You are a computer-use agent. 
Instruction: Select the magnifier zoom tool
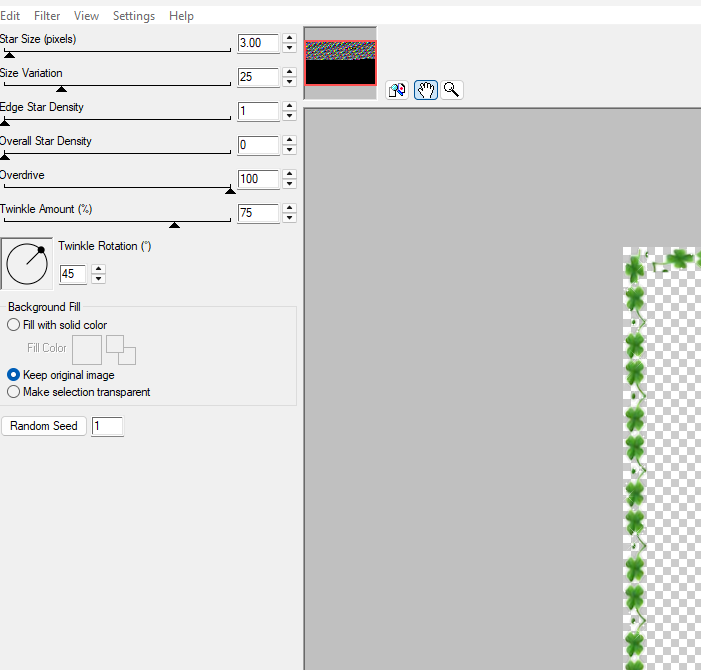pyautogui.click(x=452, y=90)
